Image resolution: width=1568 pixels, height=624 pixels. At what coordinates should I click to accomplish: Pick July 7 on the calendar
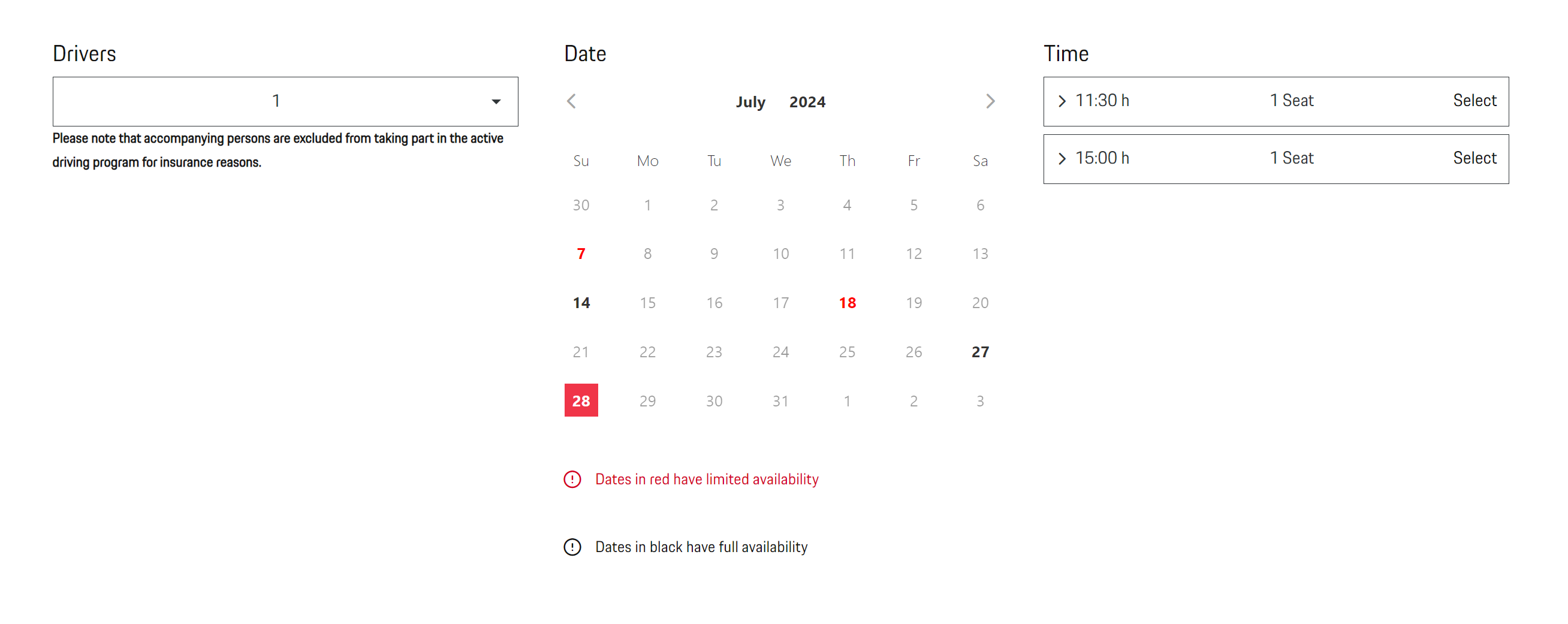581,254
